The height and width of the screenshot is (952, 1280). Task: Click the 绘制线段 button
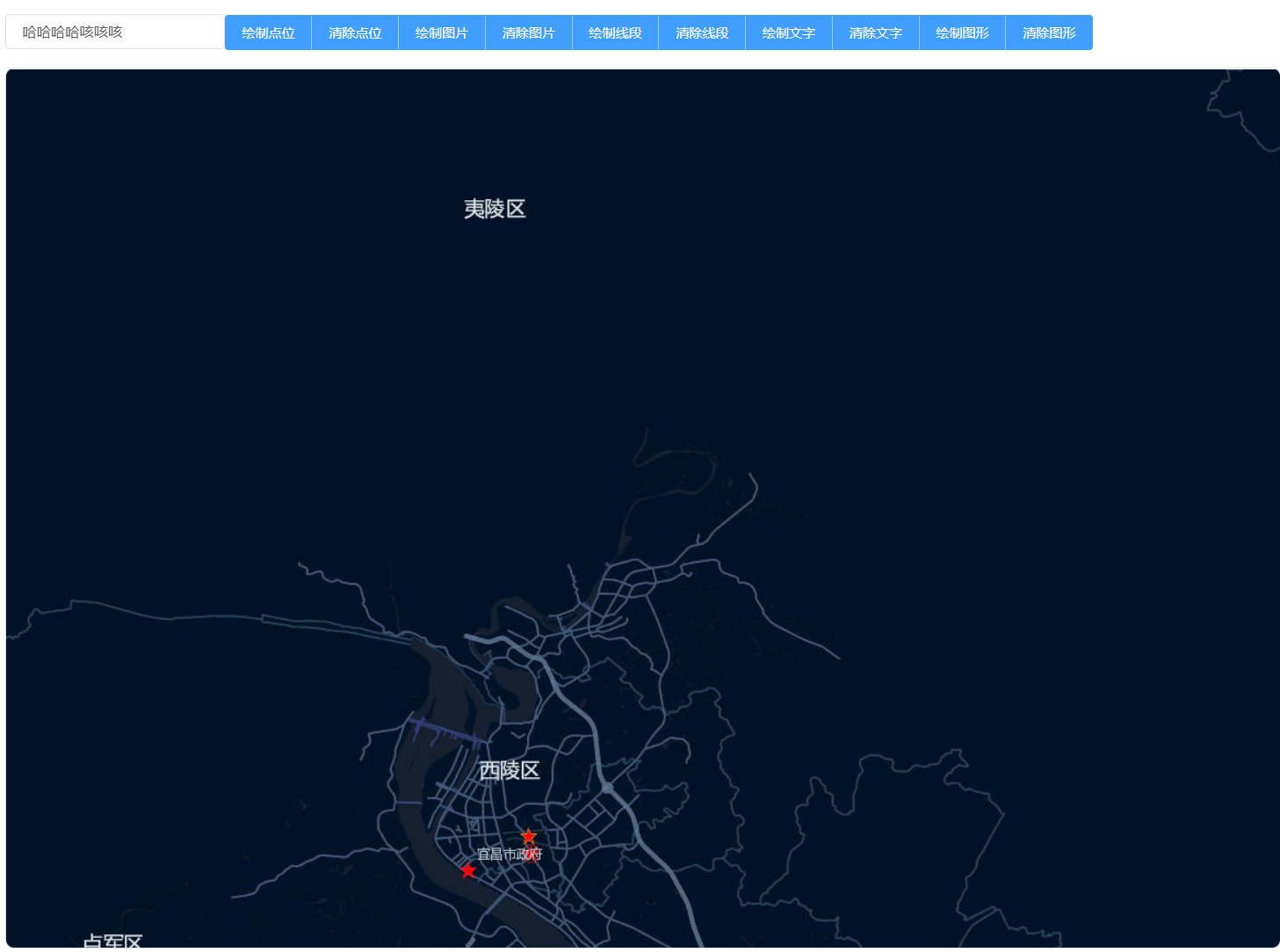[616, 32]
